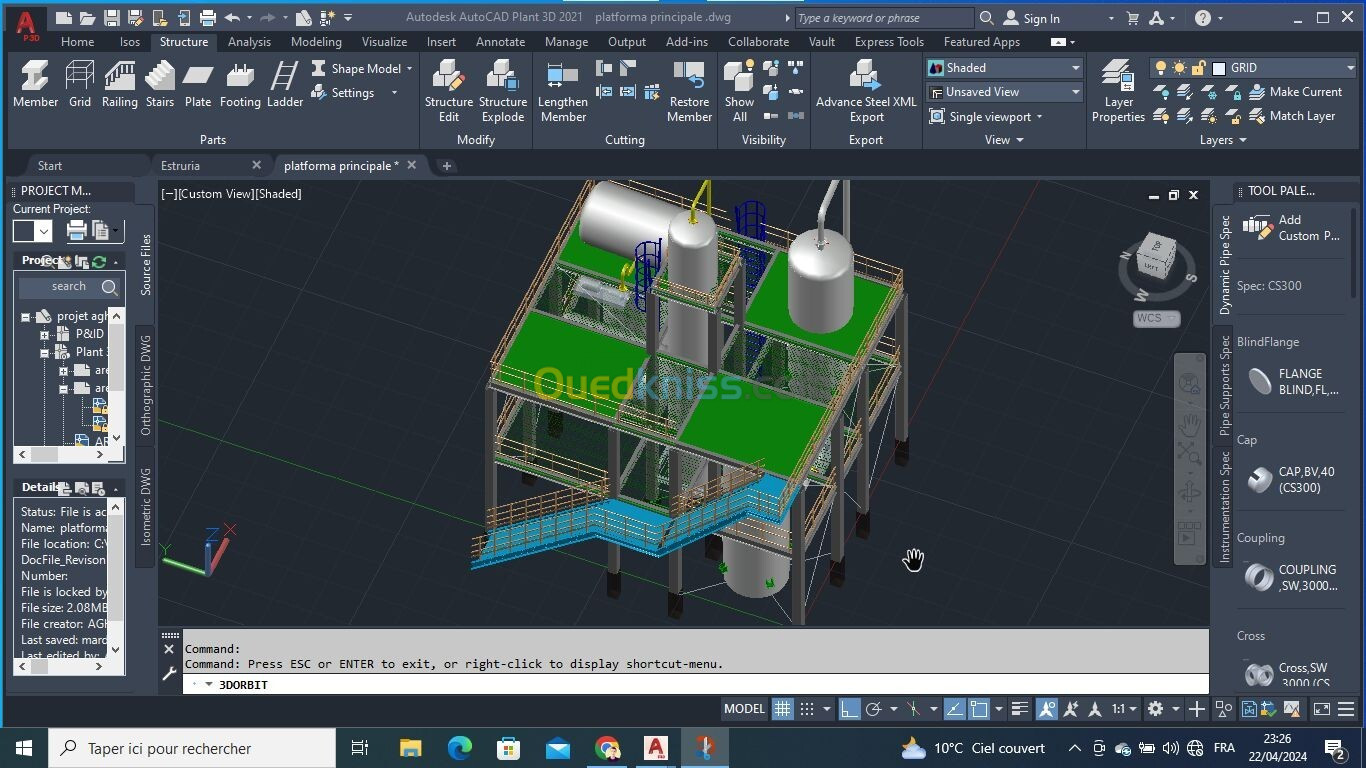The height and width of the screenshot is (768, 1366).
Task: Click Add Custom Part tool
Action: pyautogui.click(x=1290, y=228)
